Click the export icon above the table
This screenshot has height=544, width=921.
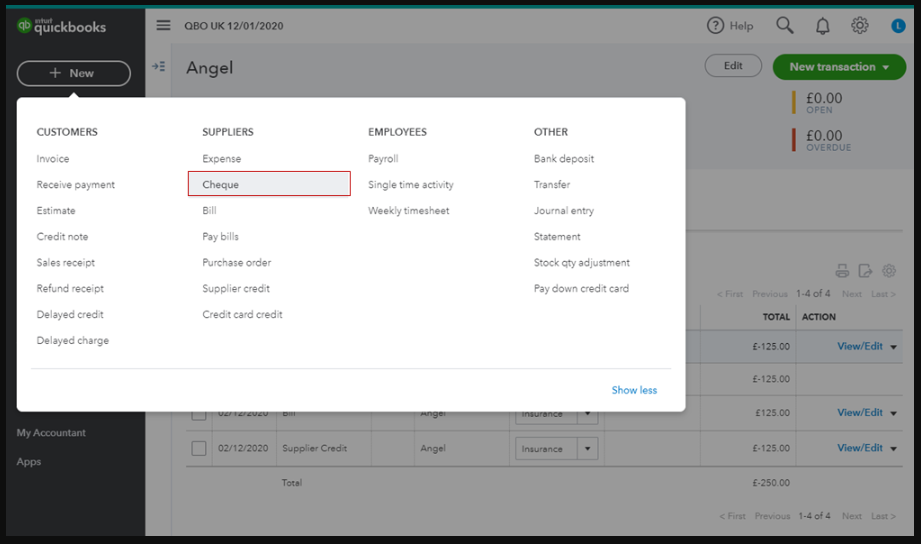point(865,271)
